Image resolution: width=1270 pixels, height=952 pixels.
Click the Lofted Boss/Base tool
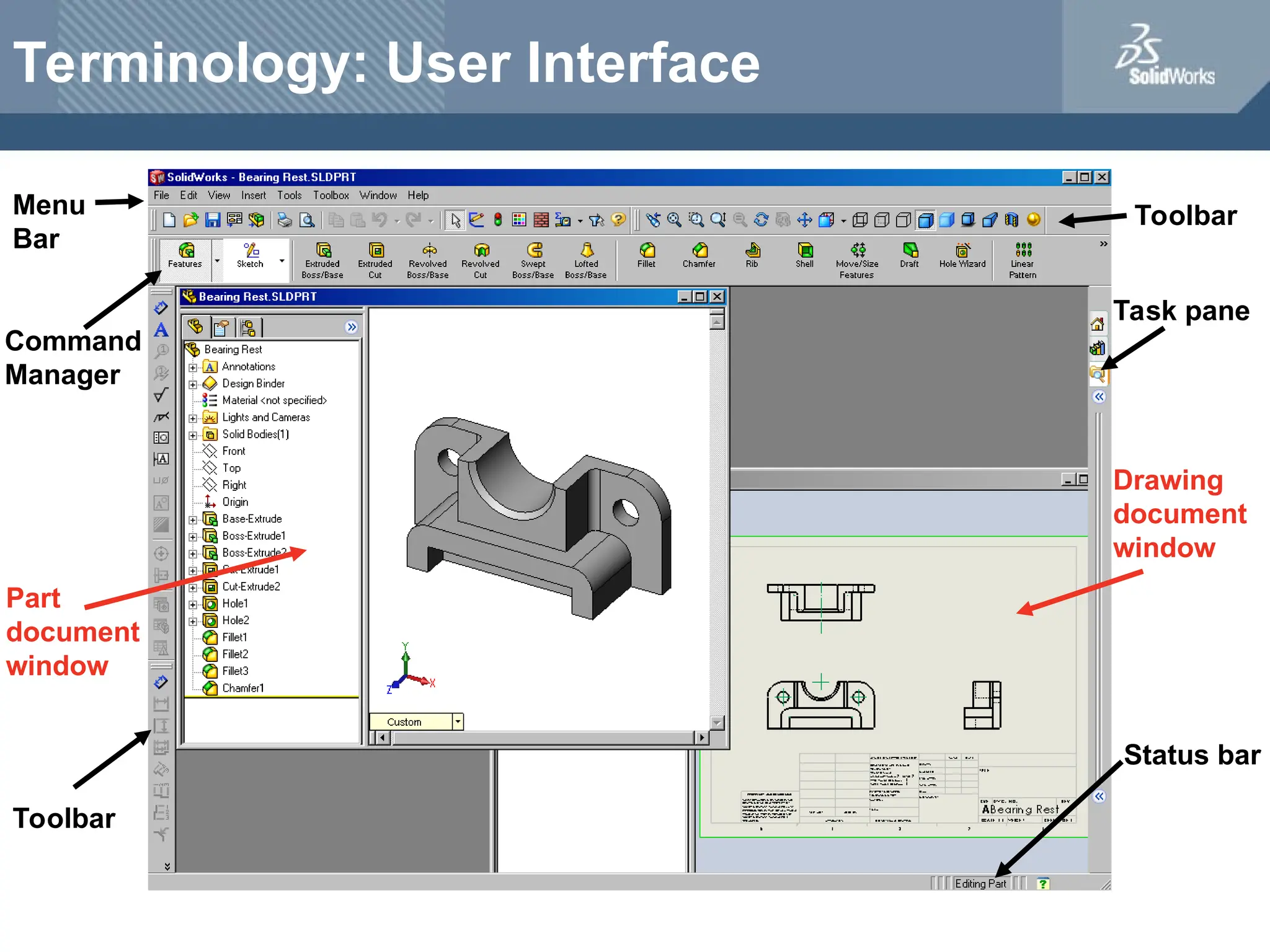tap(586, 260)
